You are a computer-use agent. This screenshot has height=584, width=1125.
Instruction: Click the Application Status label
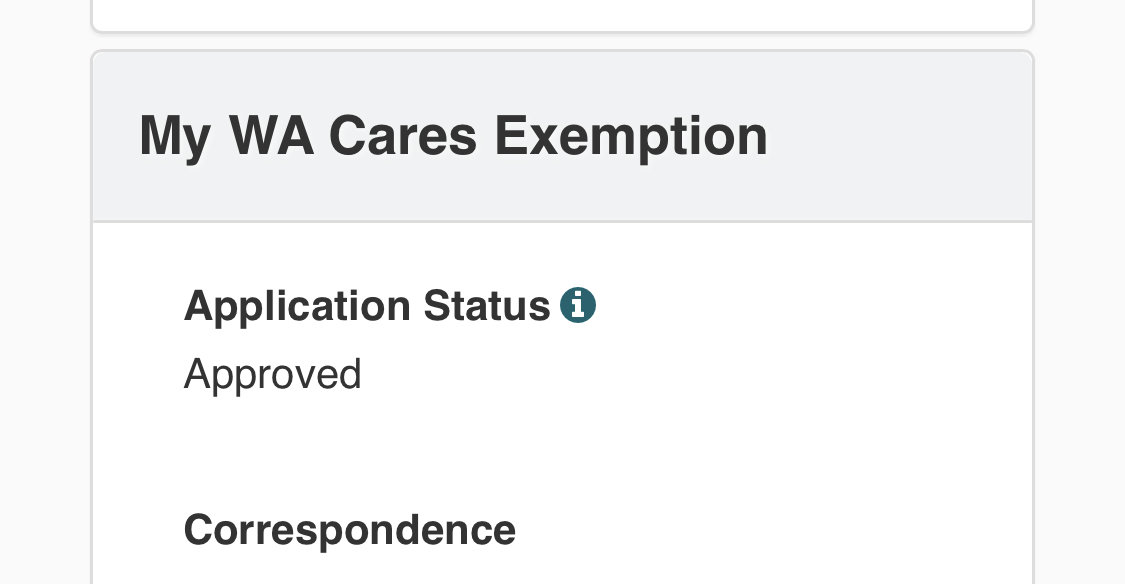tap(367, 307)
